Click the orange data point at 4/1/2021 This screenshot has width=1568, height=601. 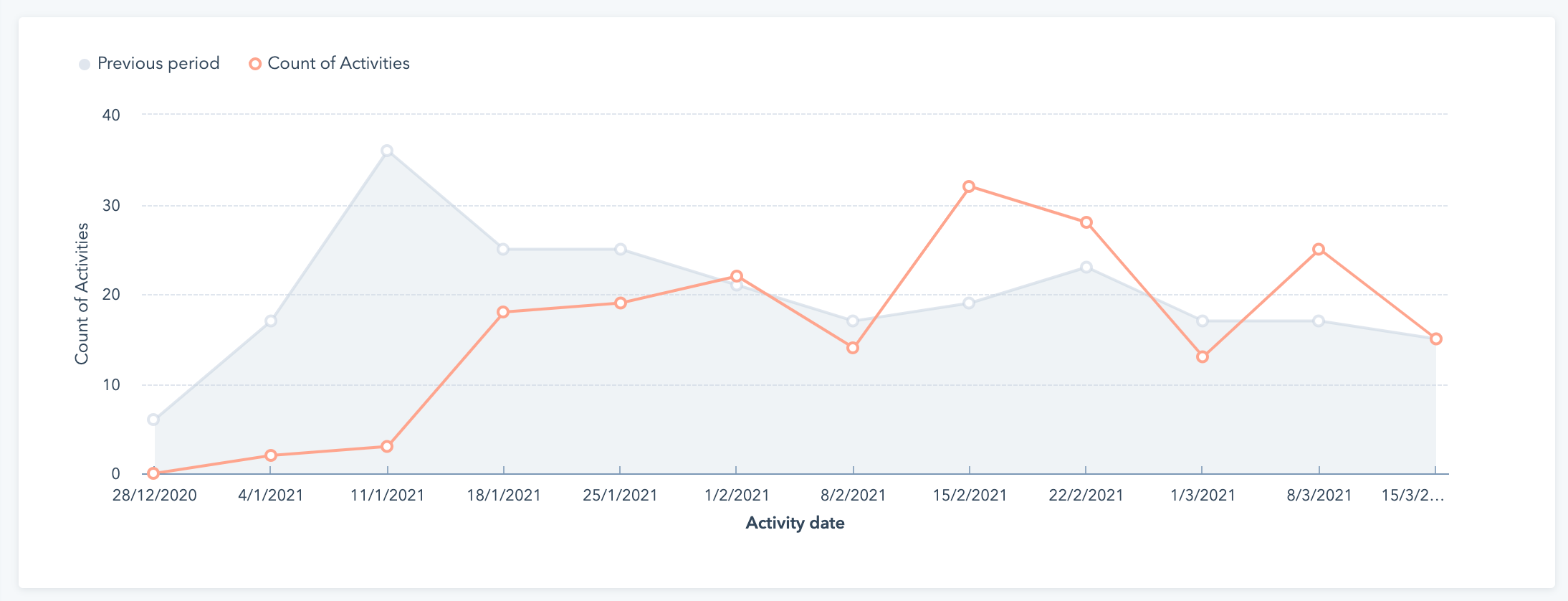(x=271, y=455)
